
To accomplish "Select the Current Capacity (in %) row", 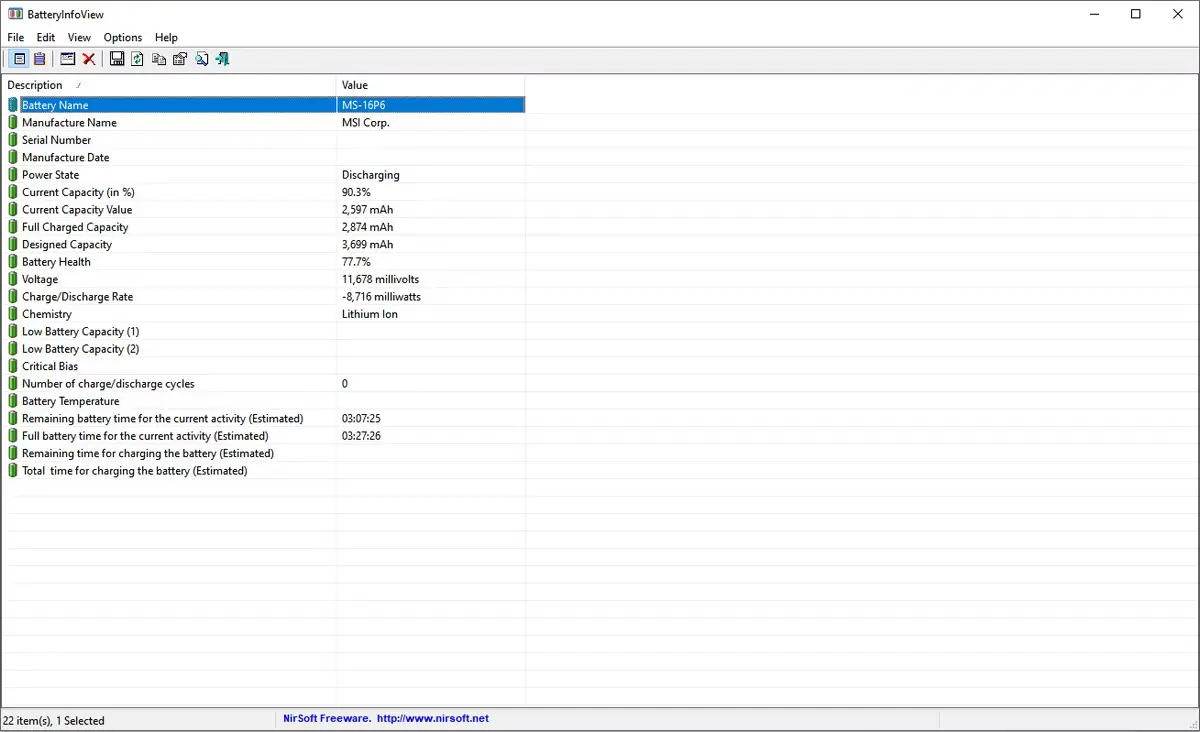I will click(x=264, y=192).
